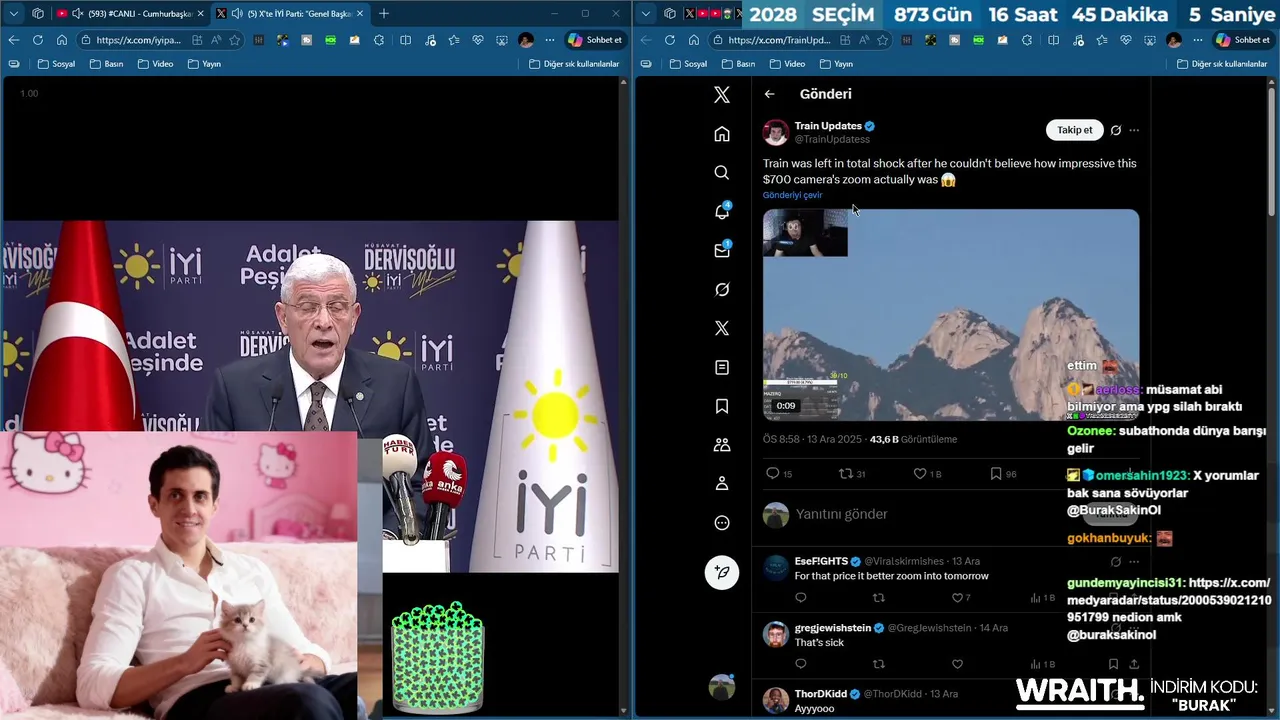Open Grok icon in X sidebar

tap(722, 290)
